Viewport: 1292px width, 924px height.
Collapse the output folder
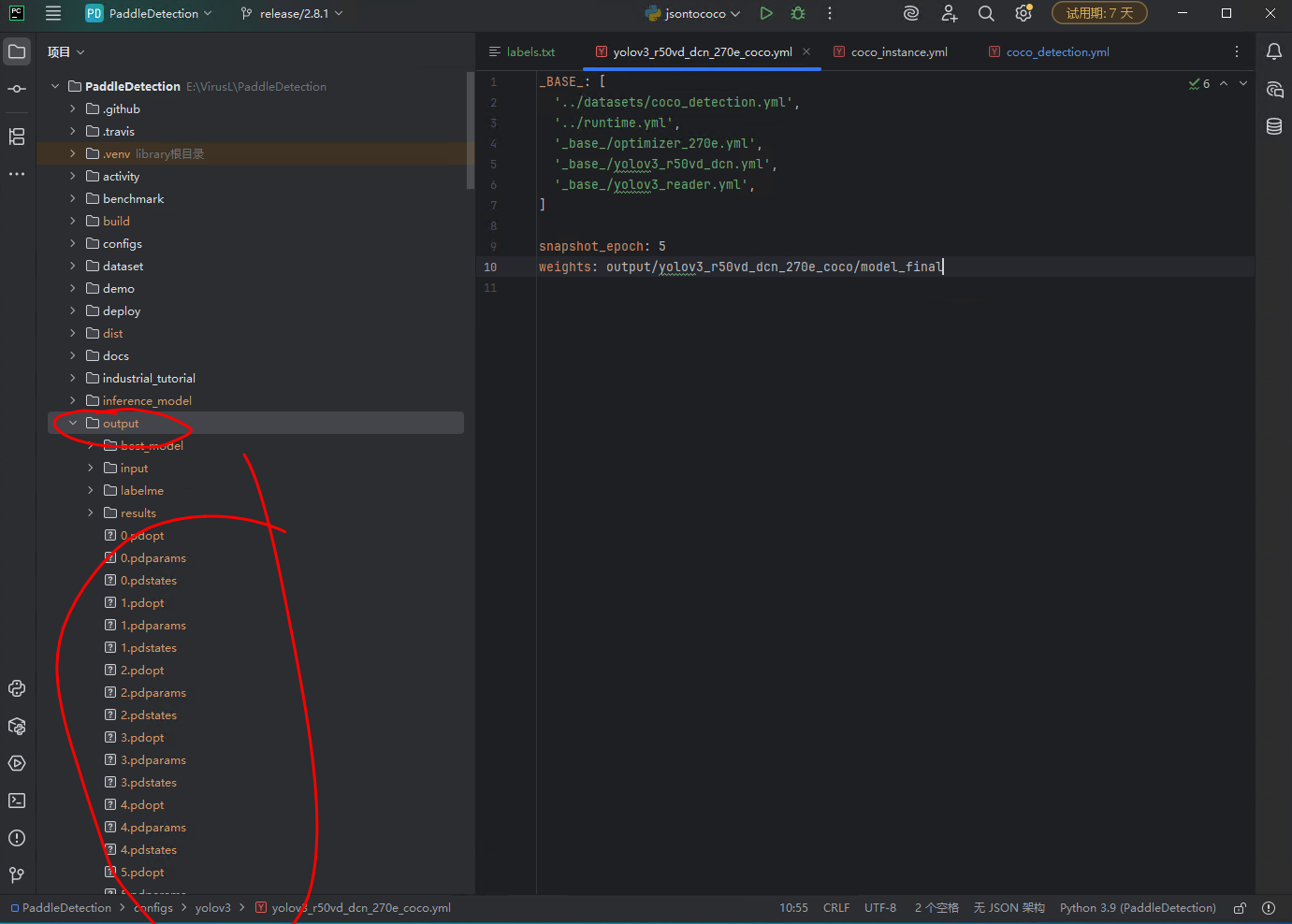(73, 423)
